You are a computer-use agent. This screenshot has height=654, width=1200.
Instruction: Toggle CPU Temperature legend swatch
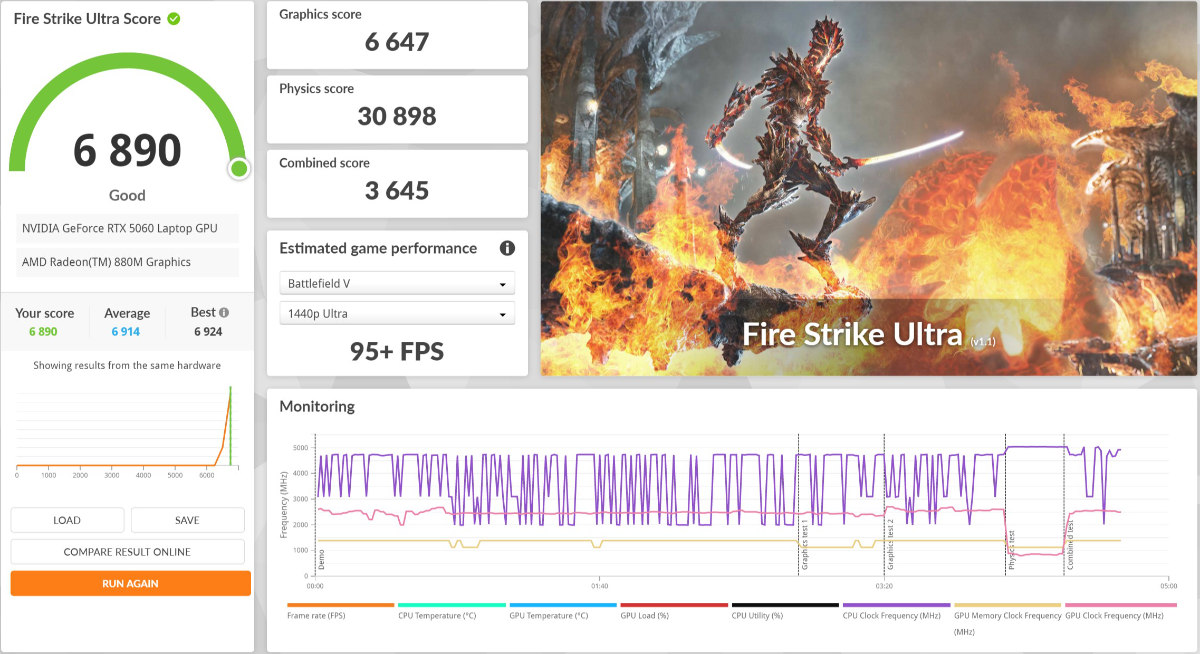tap(452, 605)
